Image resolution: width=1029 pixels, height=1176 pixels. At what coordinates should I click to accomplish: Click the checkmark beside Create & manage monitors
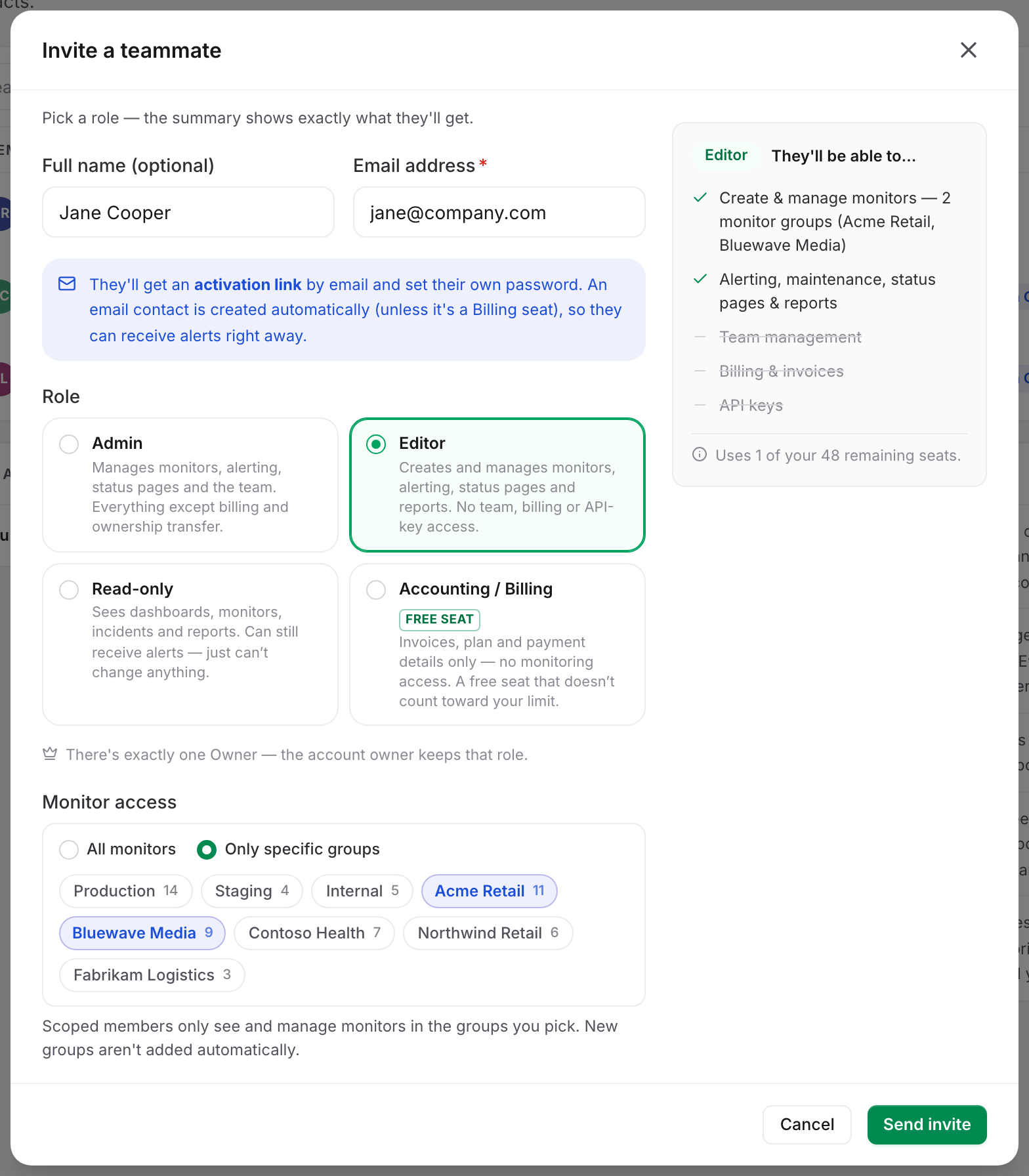[x=700, y=198]
